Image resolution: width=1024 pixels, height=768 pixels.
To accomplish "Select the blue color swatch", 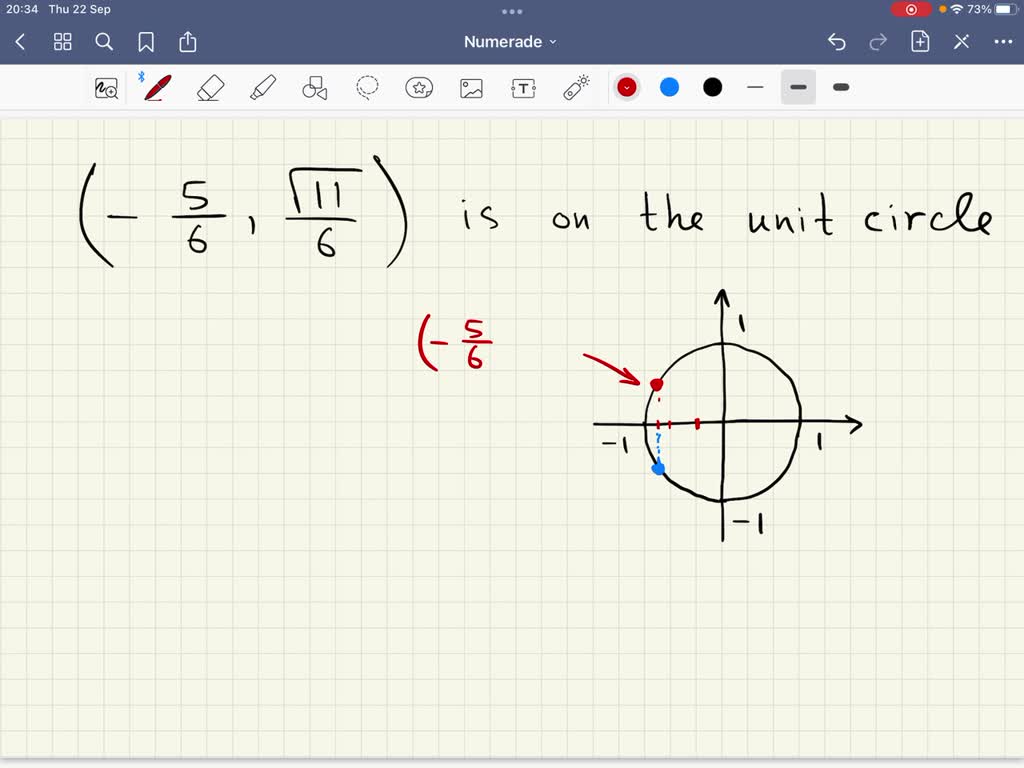I will (668, 87).
